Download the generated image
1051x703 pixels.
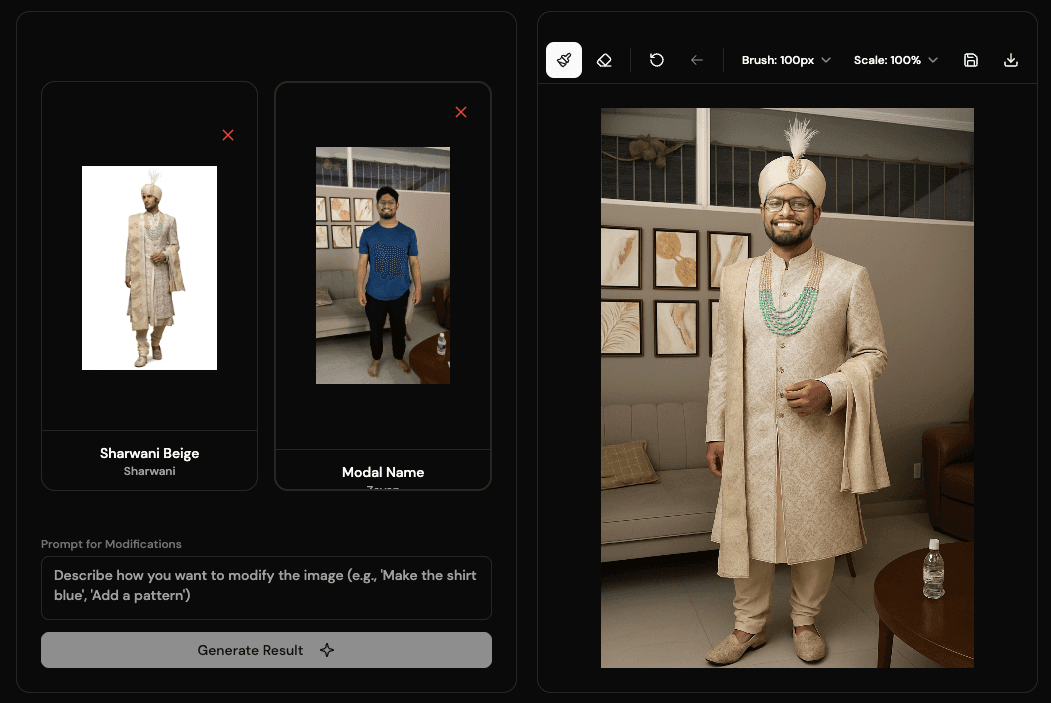pos(1011,60)
